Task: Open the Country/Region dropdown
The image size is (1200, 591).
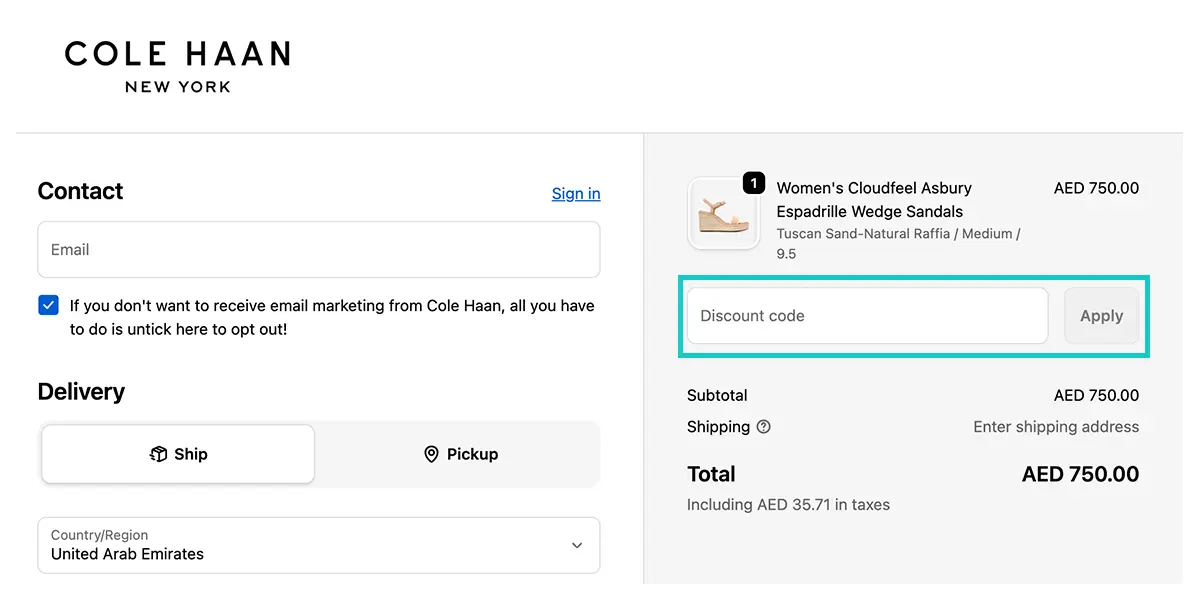Action: coord(319,545)
